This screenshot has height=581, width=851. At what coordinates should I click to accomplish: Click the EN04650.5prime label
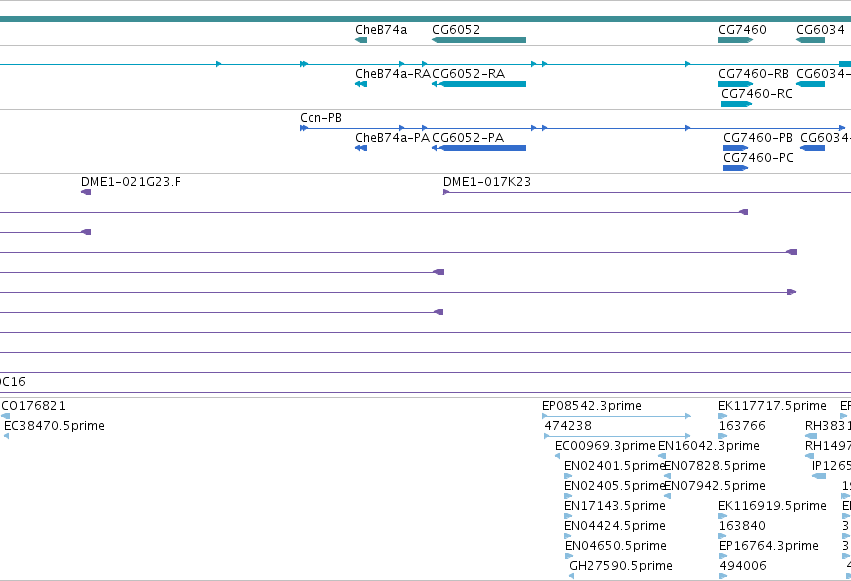(615, 546)
